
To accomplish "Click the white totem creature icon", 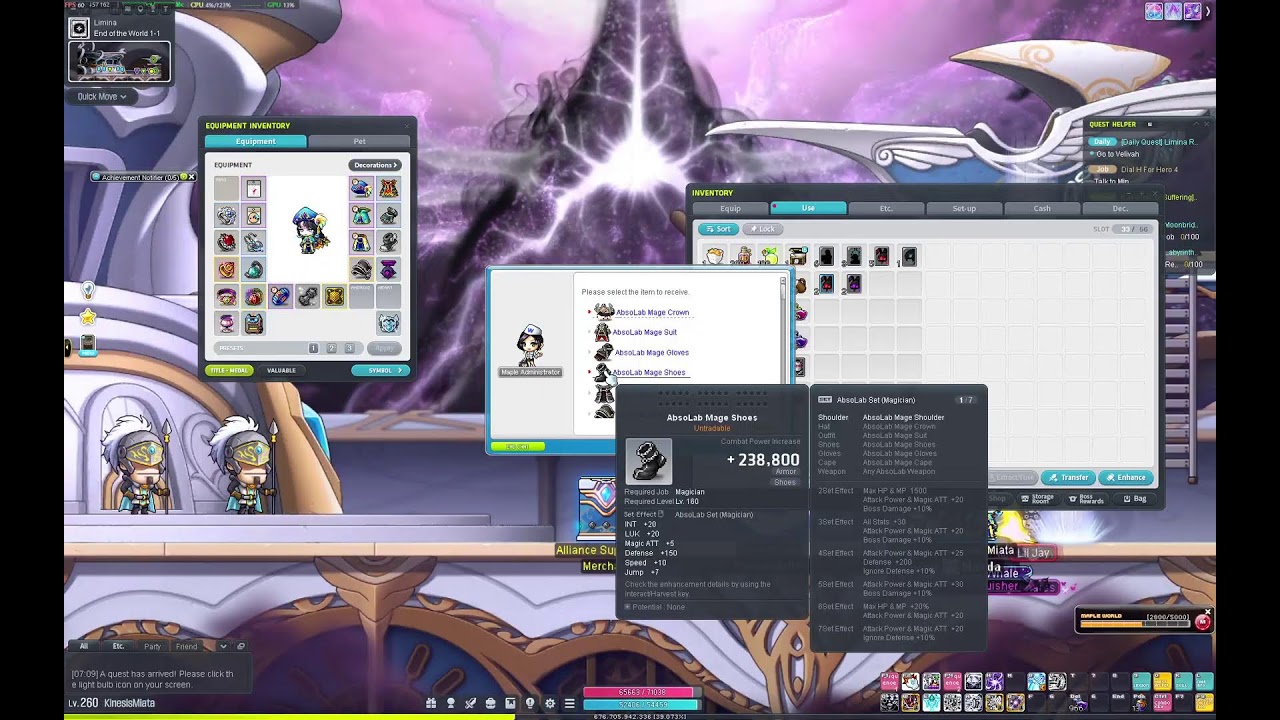I will pos(388,322).
